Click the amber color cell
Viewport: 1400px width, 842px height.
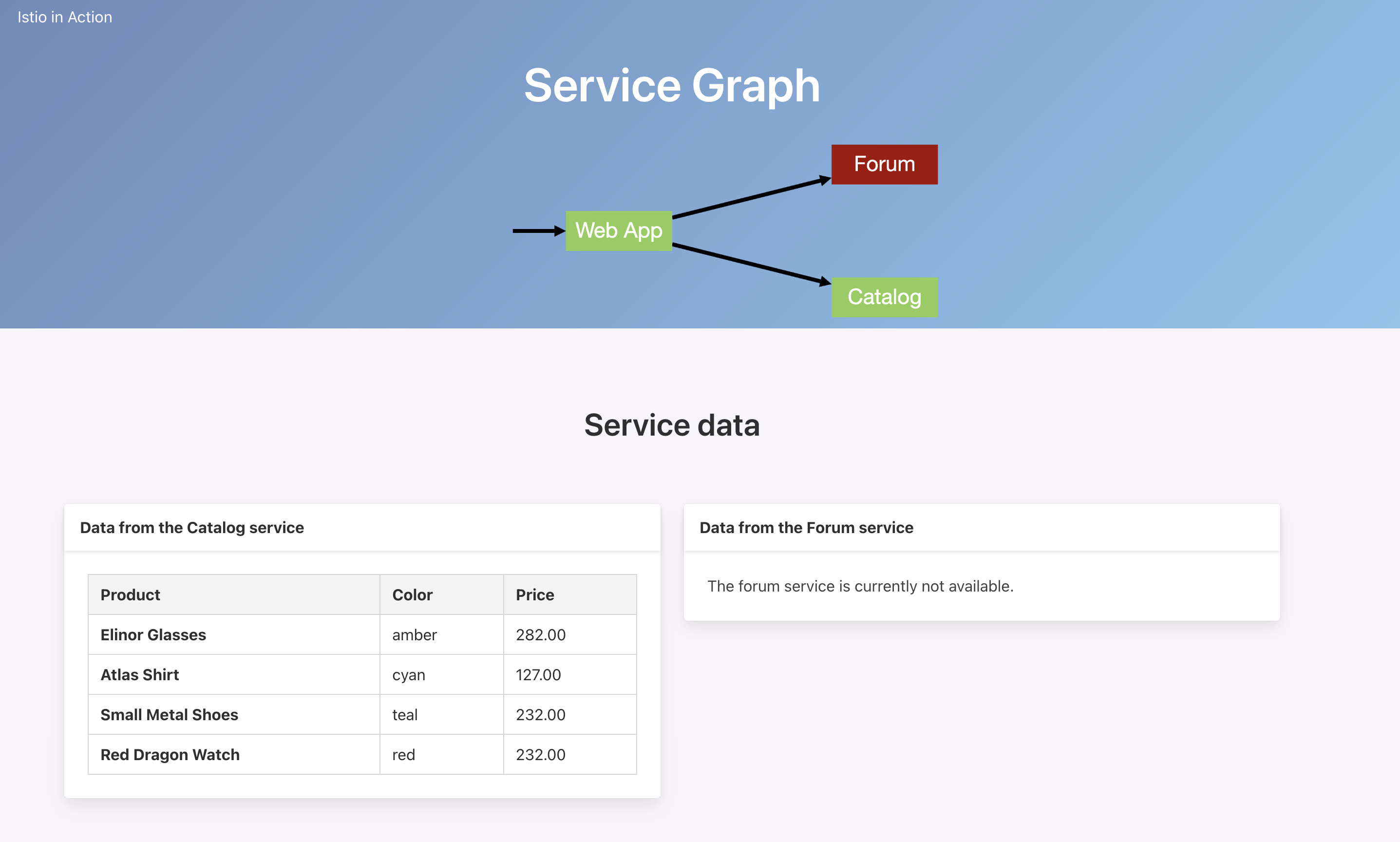[441, 634]
